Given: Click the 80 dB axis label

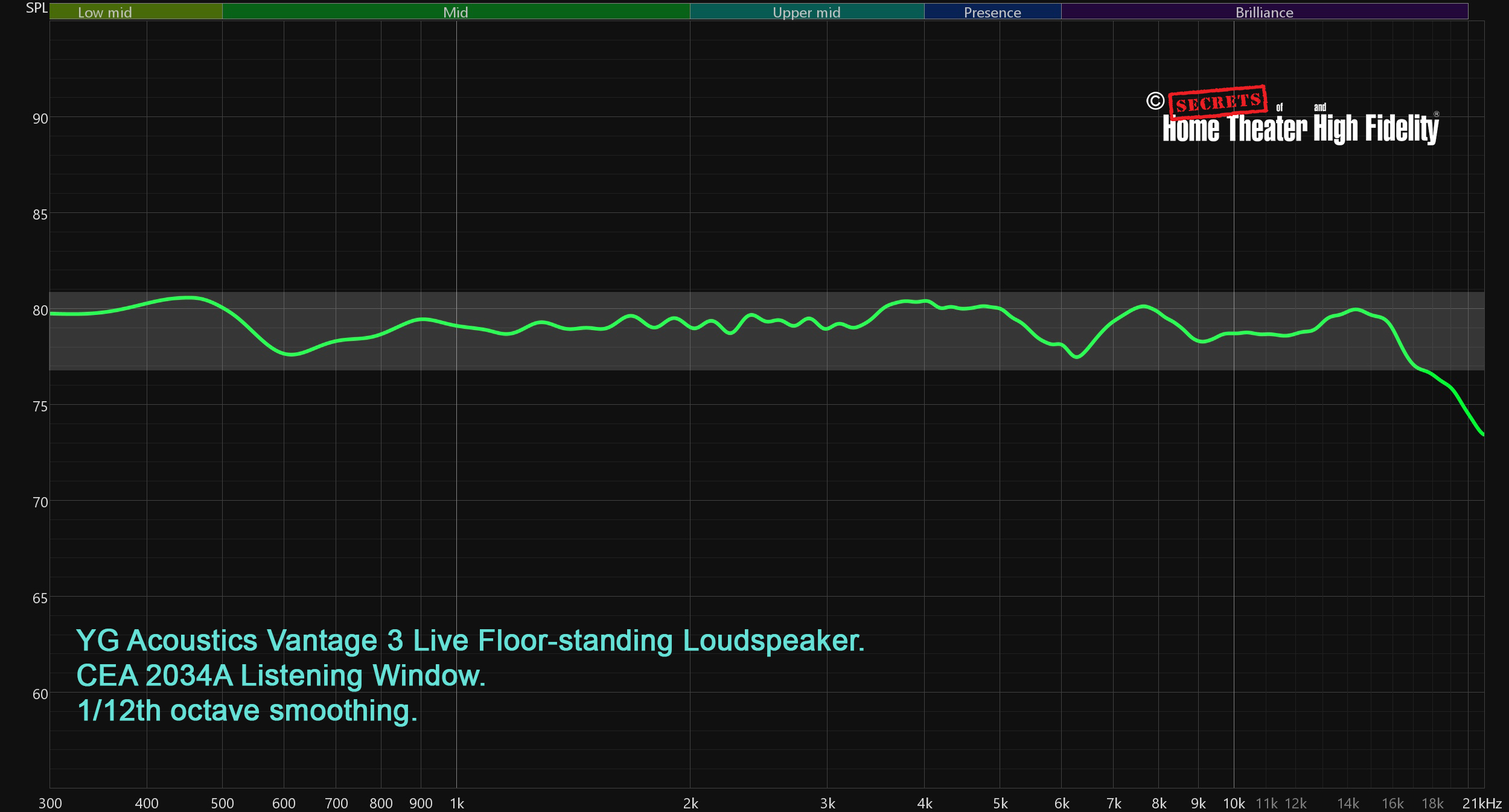Looking at the screenshot, I should click(x=40, y=311).
